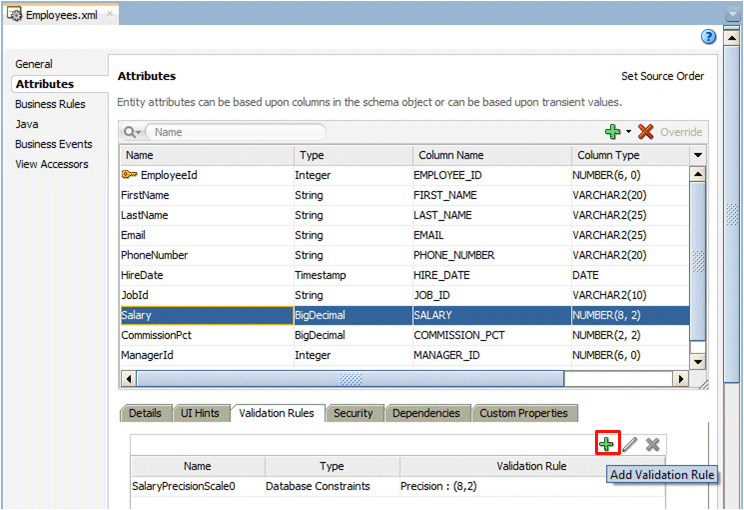The image size is (744, 510).
Task: Sort by the Type column header in attributes table
Action: click(x=353, y=155)
